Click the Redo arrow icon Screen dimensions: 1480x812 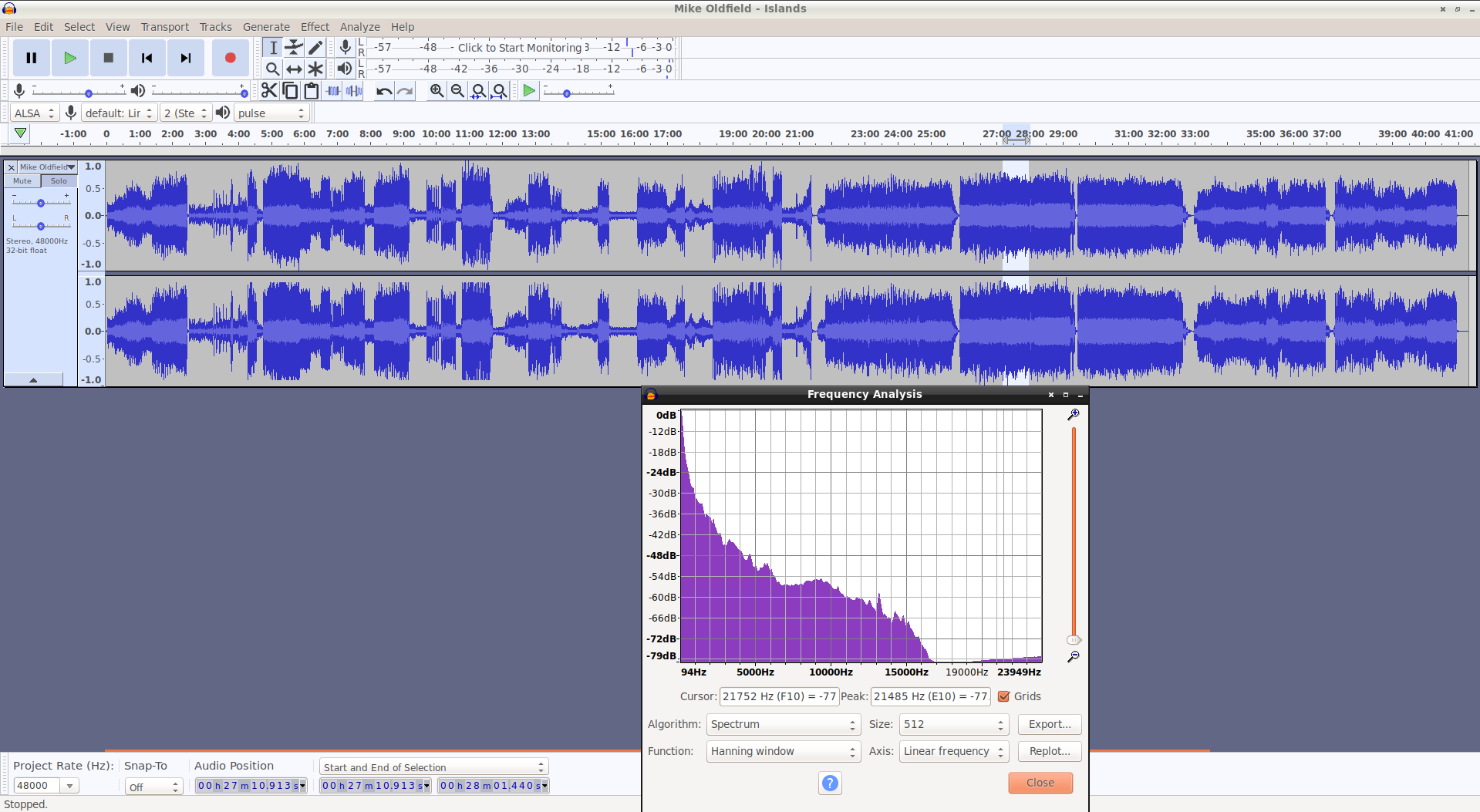pos(405,91)
